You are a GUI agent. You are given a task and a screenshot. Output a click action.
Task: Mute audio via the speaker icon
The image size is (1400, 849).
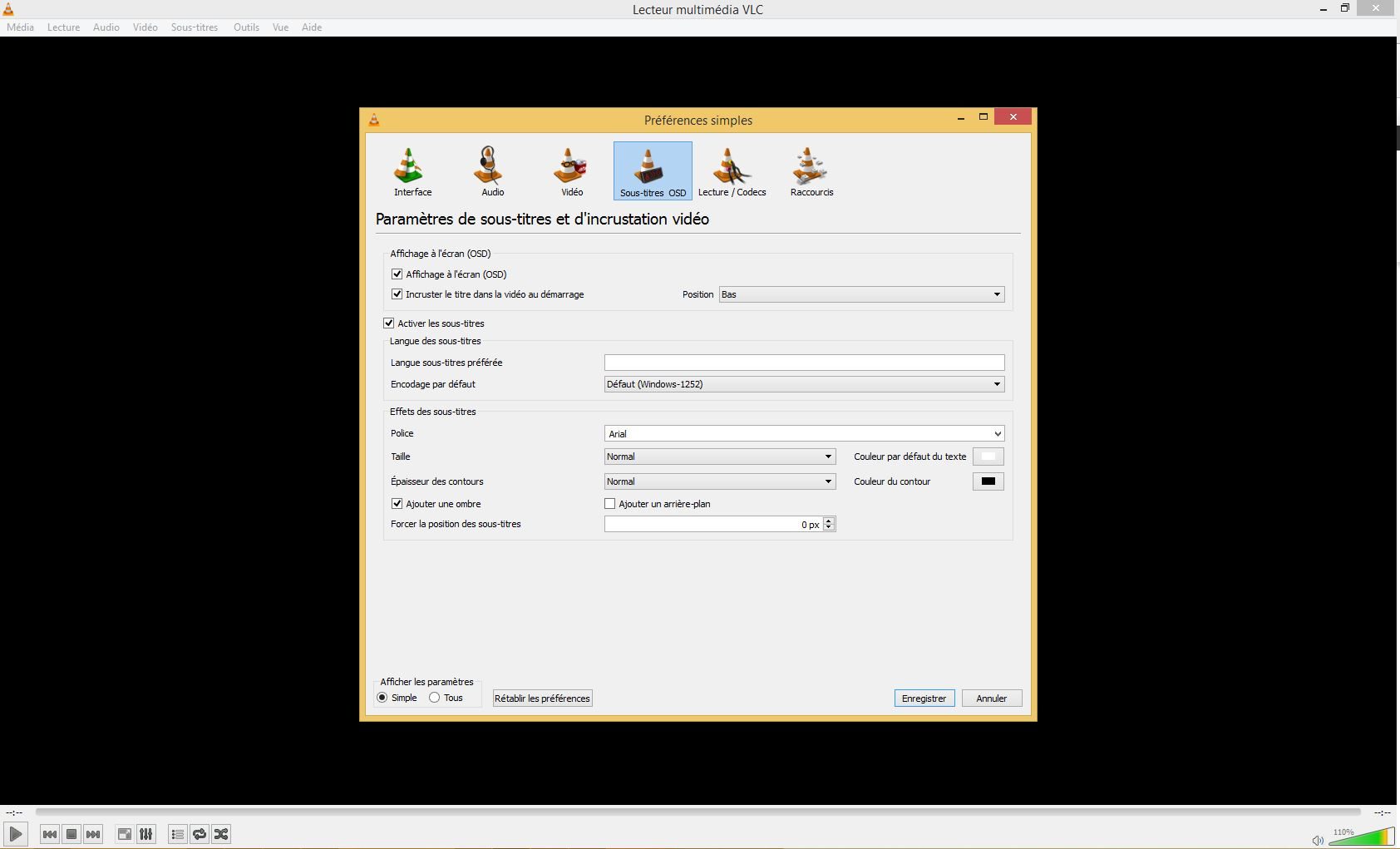[x=1317, y=840]
